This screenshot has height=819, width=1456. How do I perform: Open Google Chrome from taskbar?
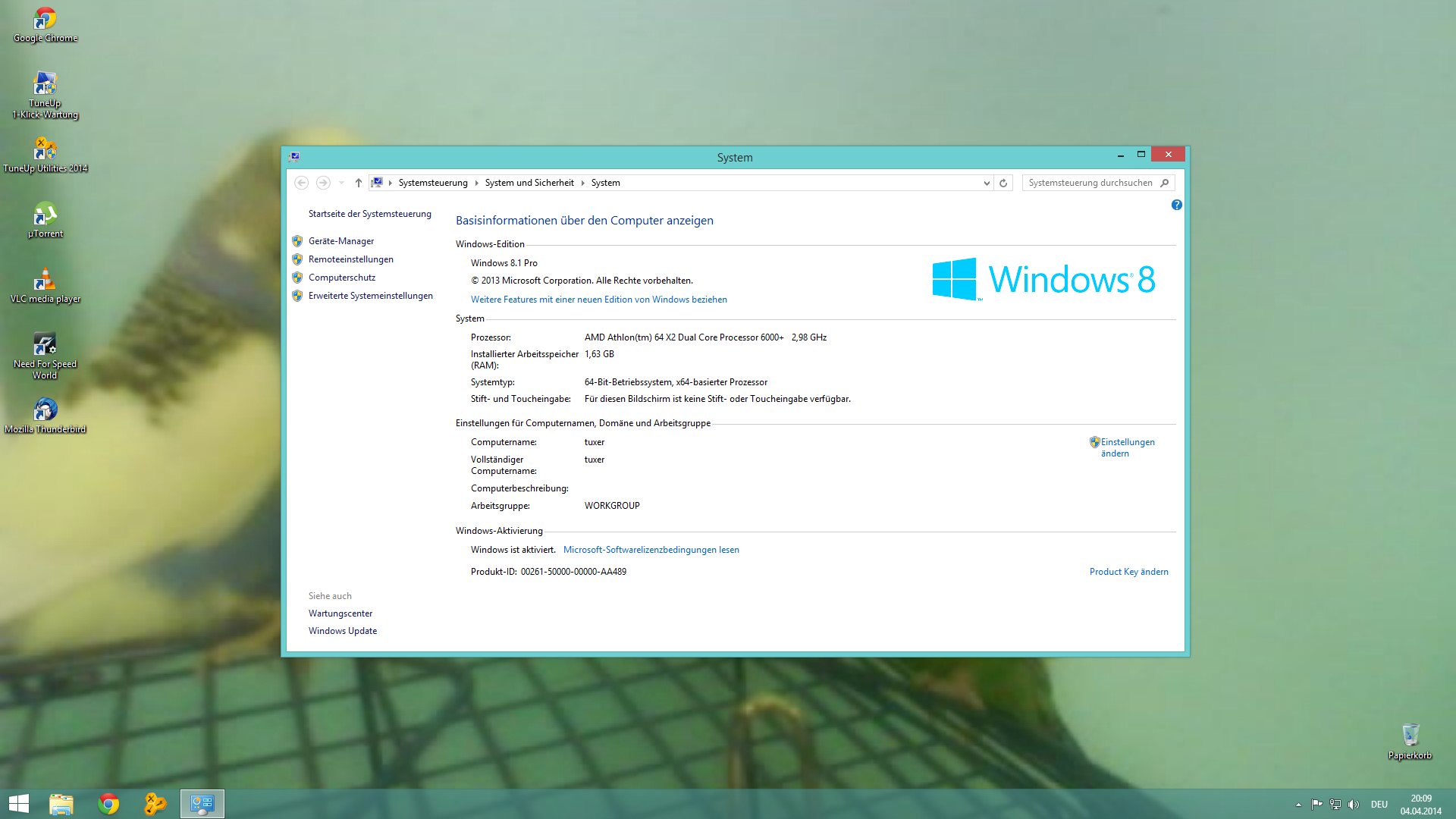(108, 804)
